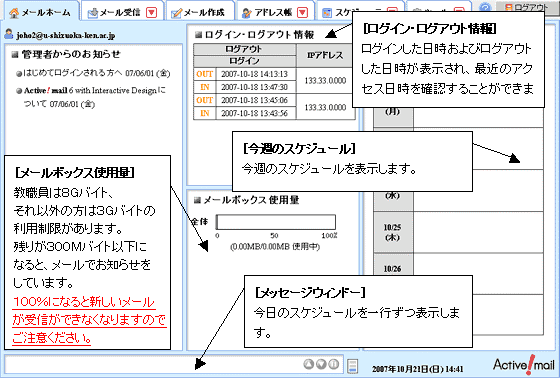Screen dimensions: 560x378
Task: Select the IN cell for 13:47:30
Action: [x=205, y=87]
